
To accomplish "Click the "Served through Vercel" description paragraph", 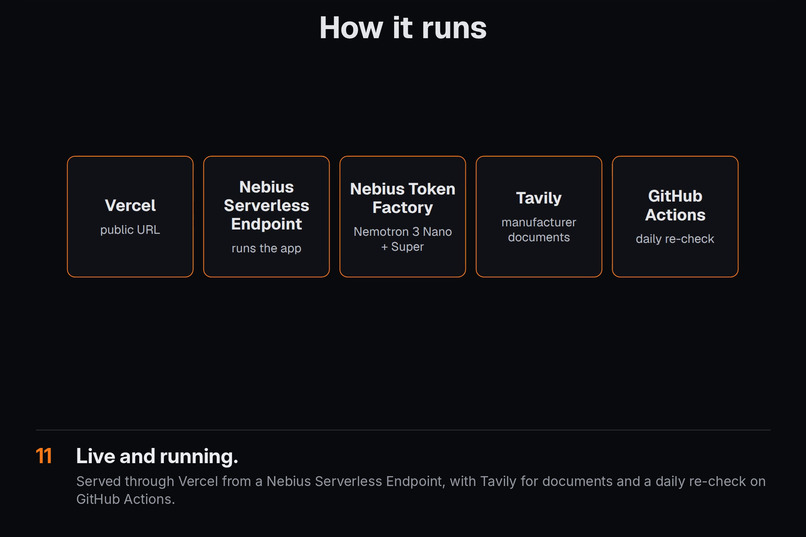I will tap(420, 490).
